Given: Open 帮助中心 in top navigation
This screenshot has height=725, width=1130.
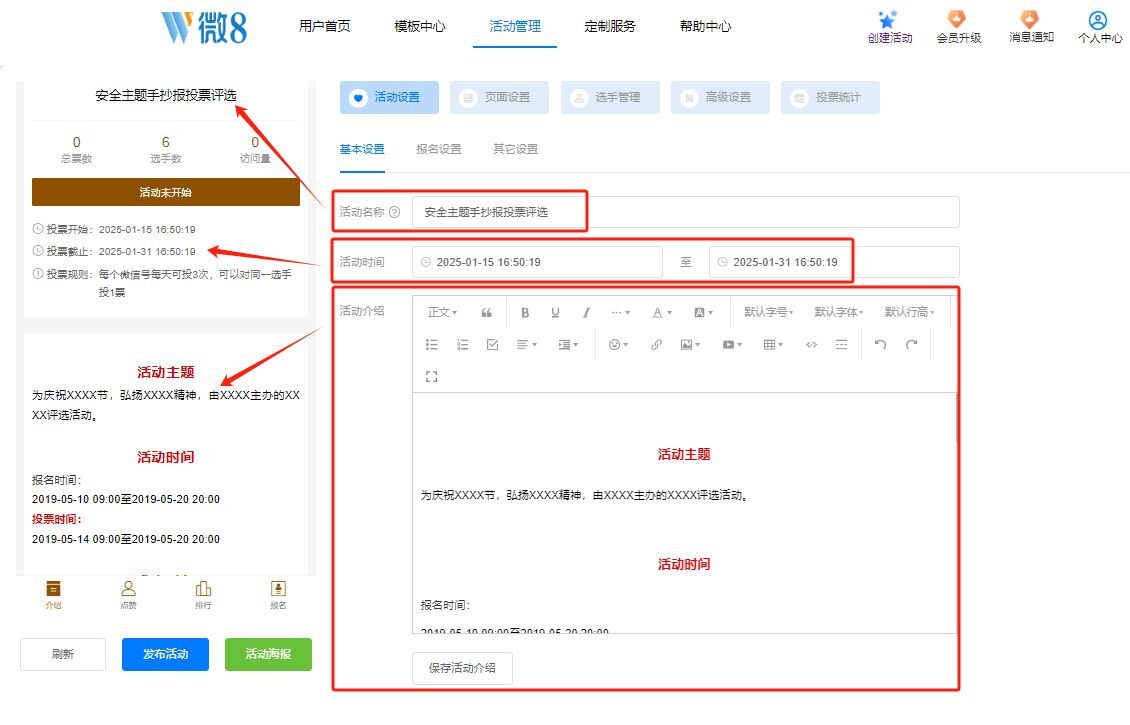Looking at the screenshot, I should (705, 27).
